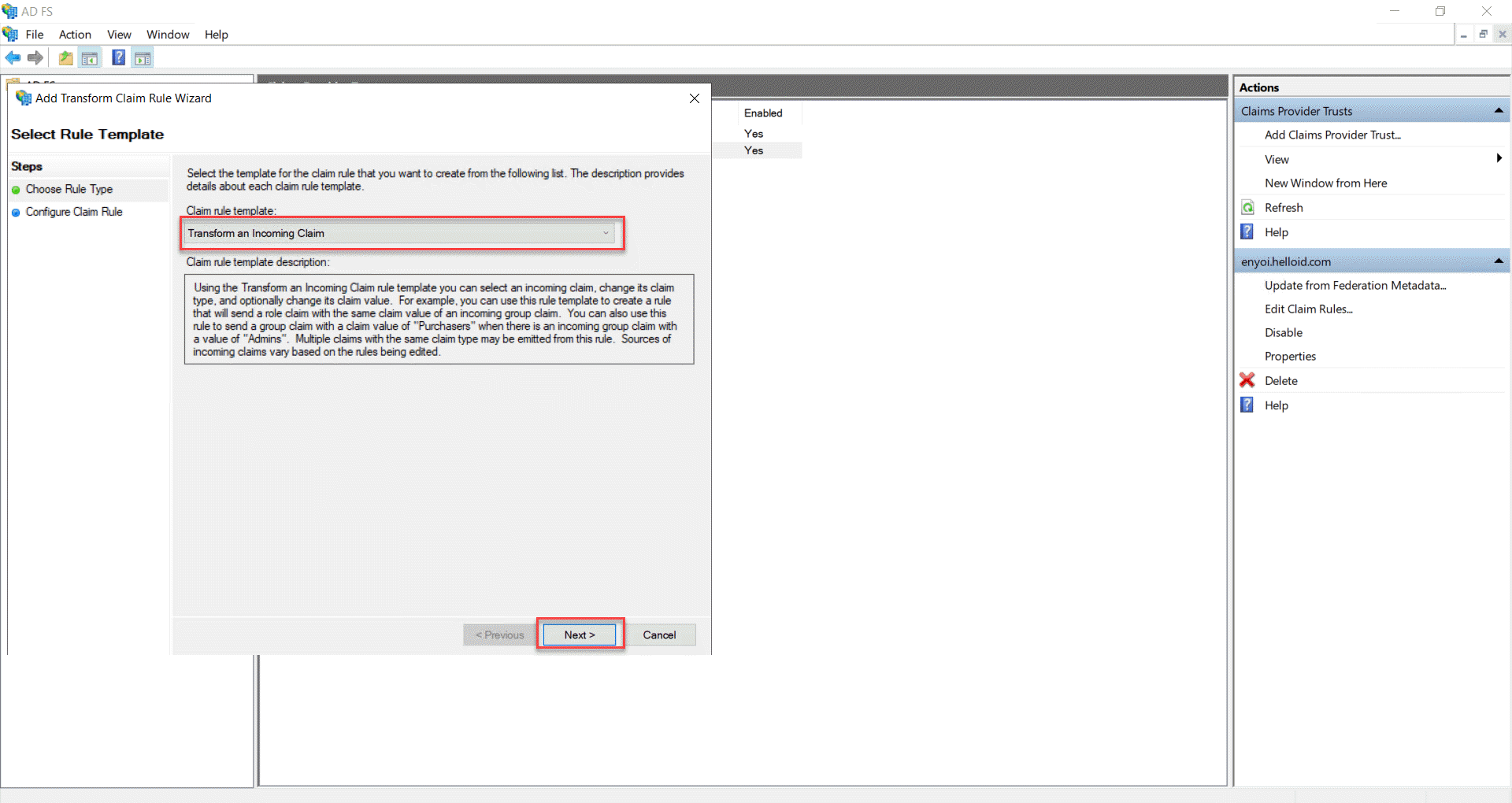
Task: Close the Add Transform Claim Rule Wizard
Action: pyautogui.click(x=695, y=98)
